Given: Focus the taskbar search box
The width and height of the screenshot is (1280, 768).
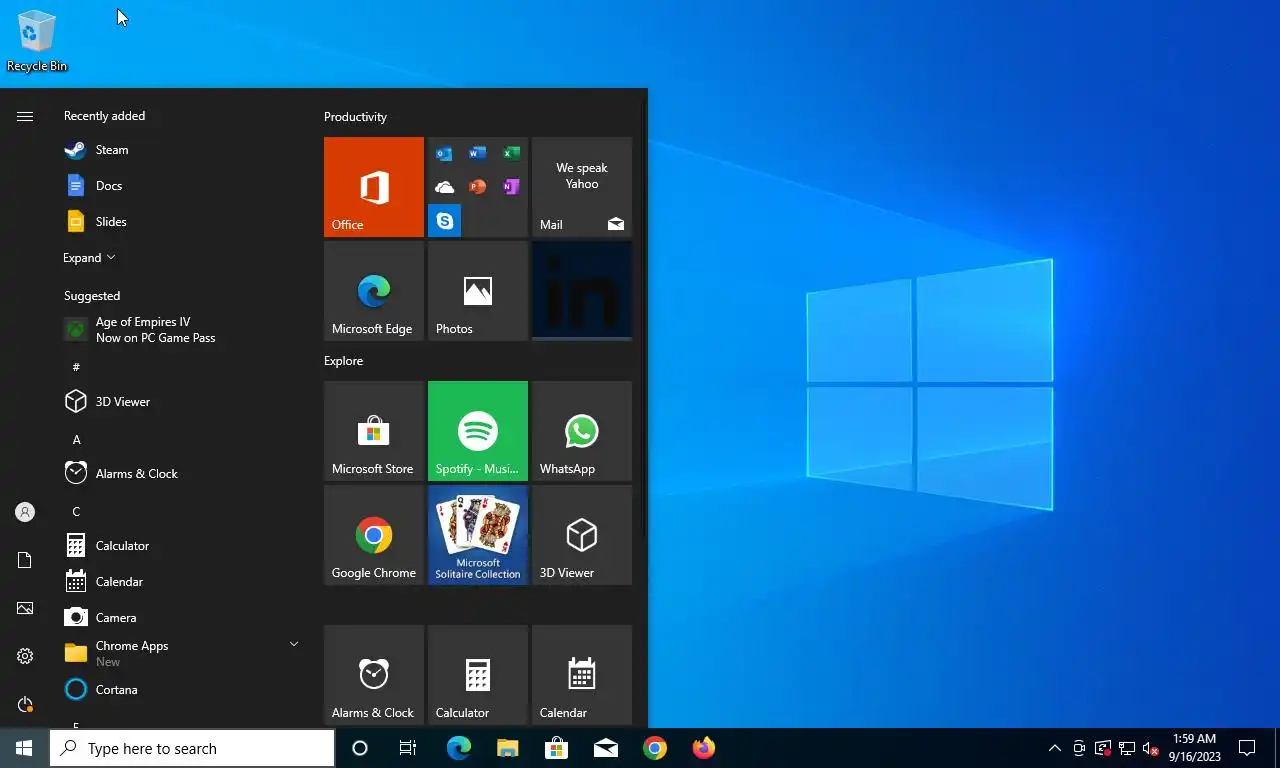Looking at the screenshot, I should tap(192, 748).
